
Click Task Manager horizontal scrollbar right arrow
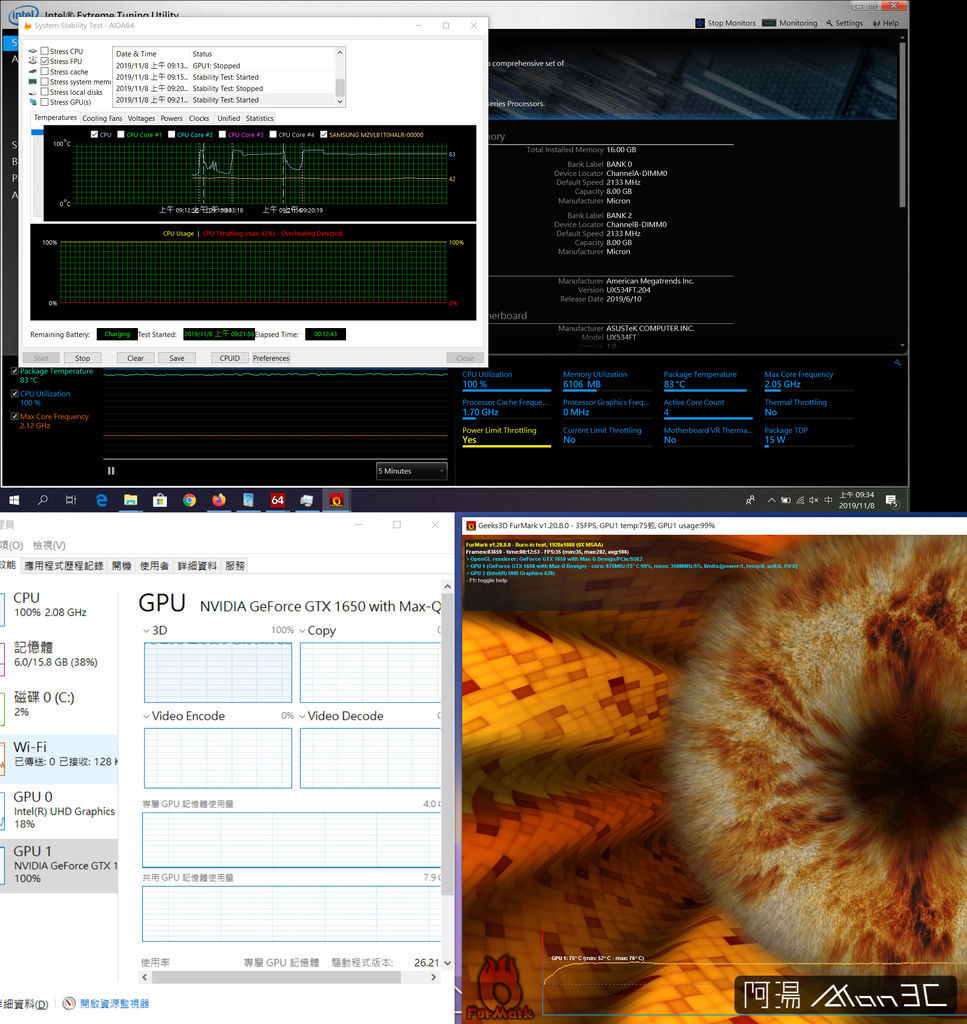coord(434,978)
